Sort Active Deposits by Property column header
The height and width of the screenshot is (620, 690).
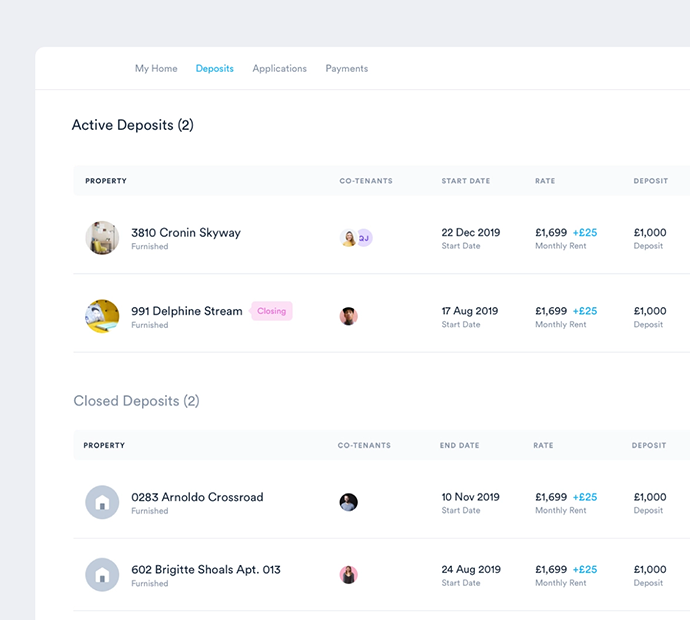point(106,181)
